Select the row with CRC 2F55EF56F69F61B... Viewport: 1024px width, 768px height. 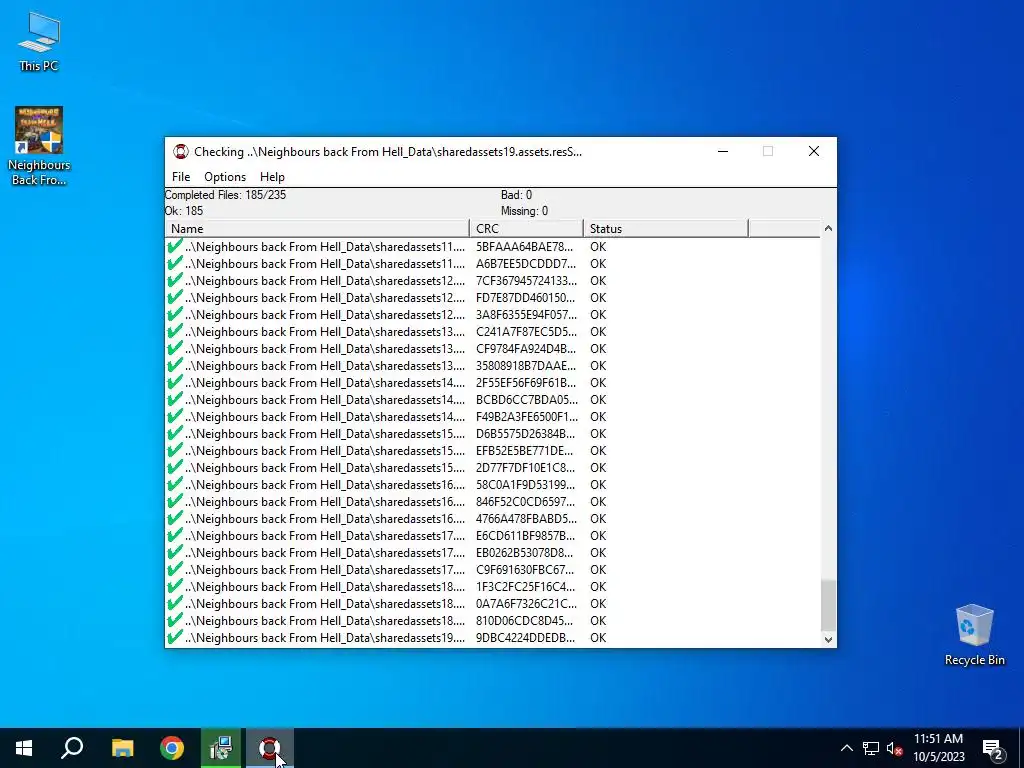[492, 383]
